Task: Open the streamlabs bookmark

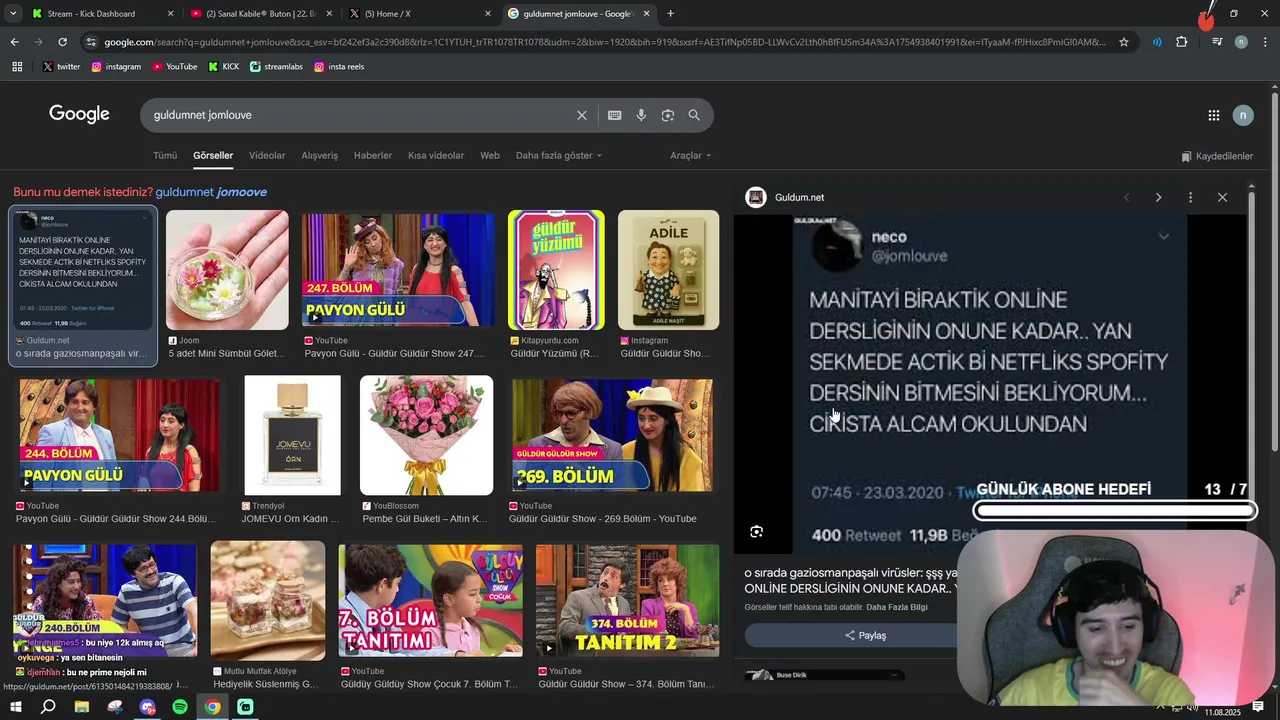Action: [276, 67]
